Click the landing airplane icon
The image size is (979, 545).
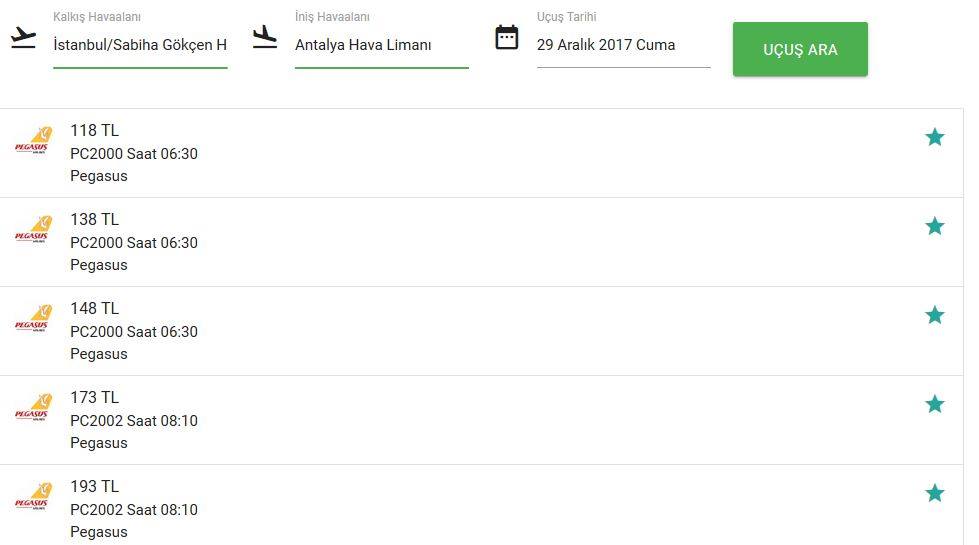tap(265, 37)
